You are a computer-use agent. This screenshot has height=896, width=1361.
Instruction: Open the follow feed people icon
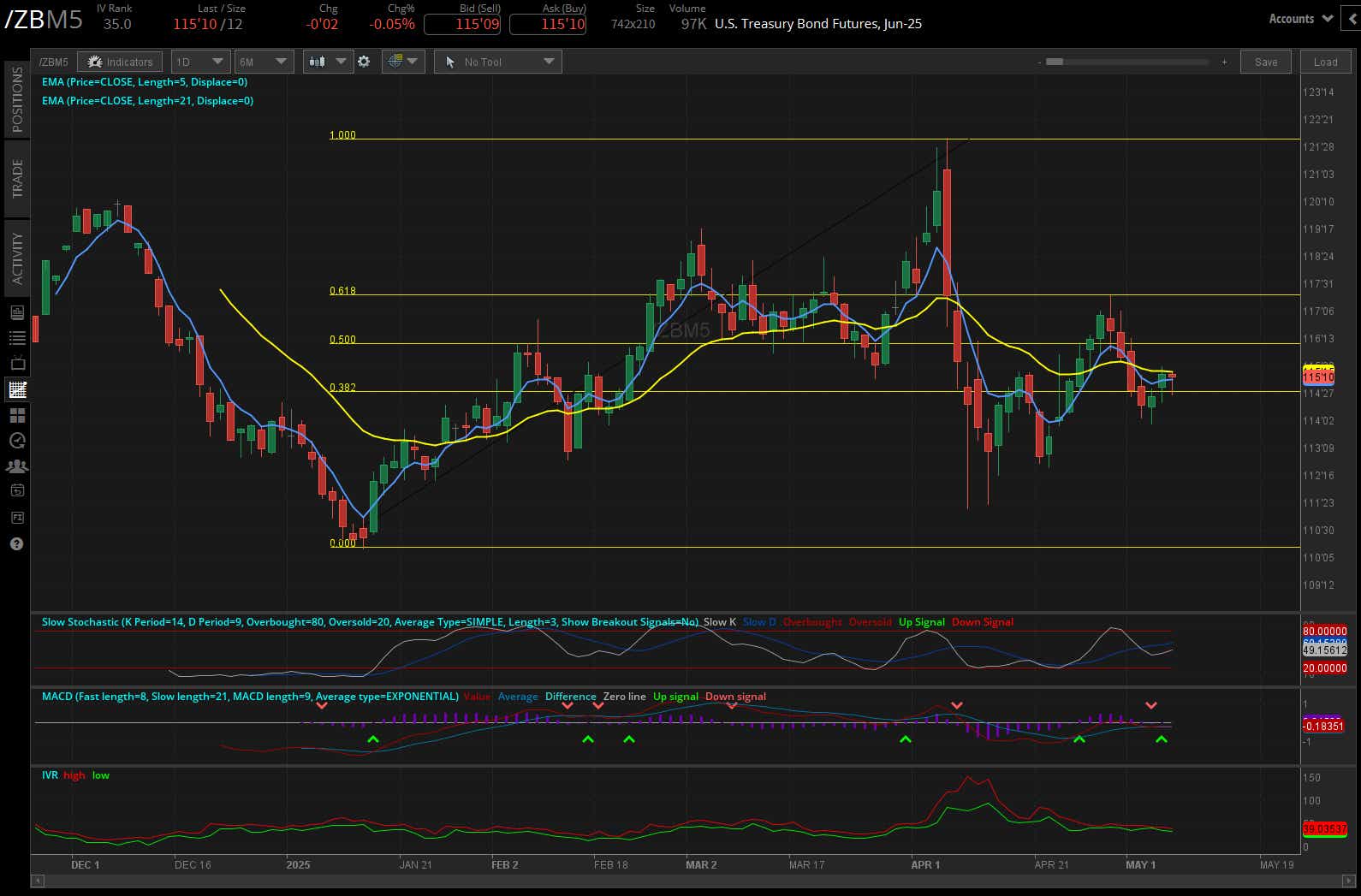16,466
